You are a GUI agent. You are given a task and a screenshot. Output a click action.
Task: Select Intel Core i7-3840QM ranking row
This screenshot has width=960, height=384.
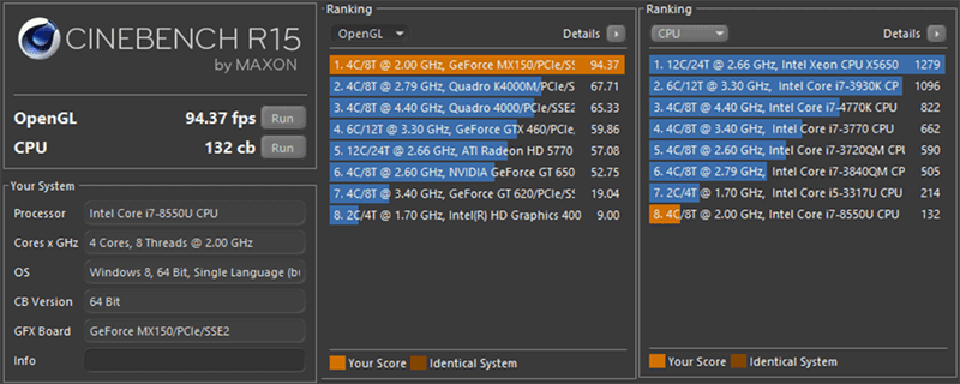(x=797, y=172)
